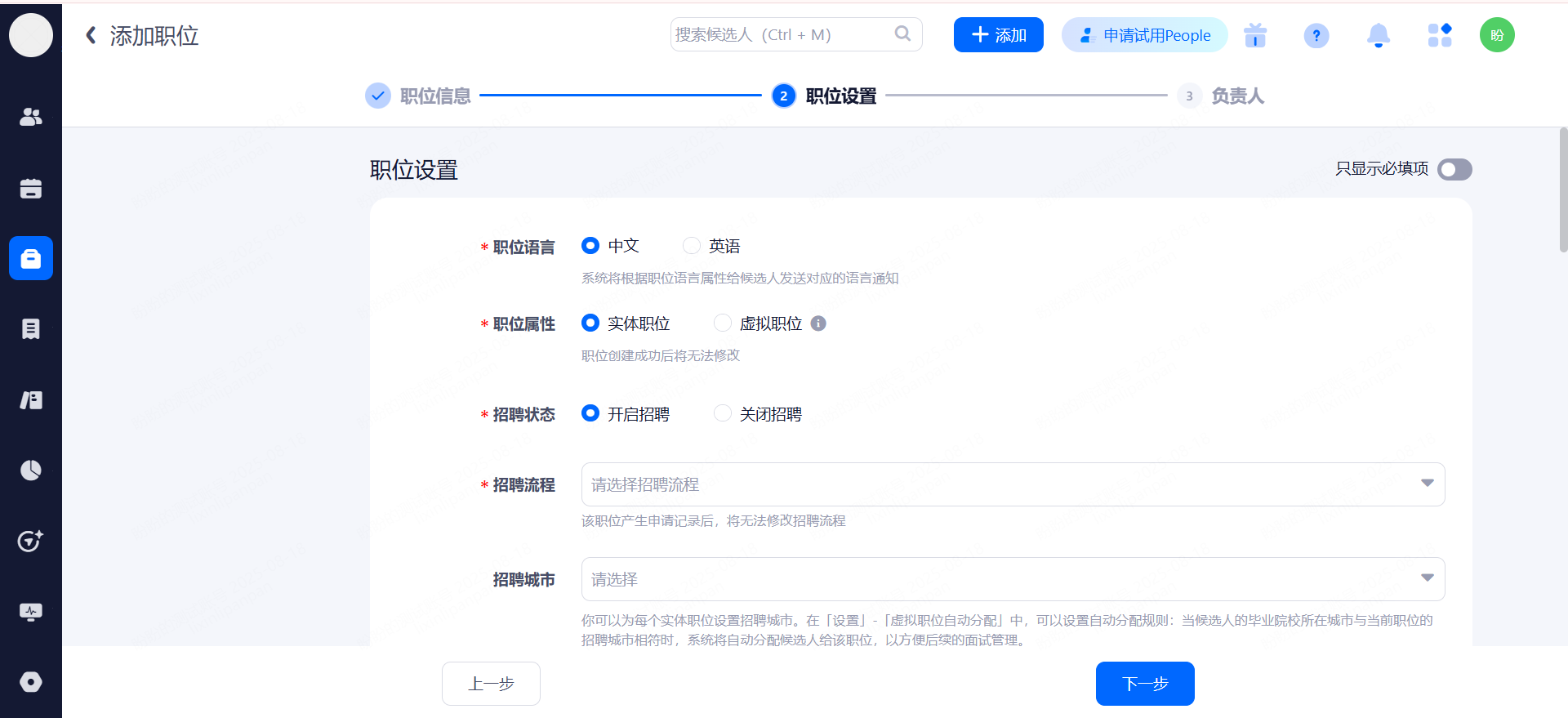Open the help question mark icon
Image resolution: width=1568 pixels, height=718 pixels.
coord(1316,35)
